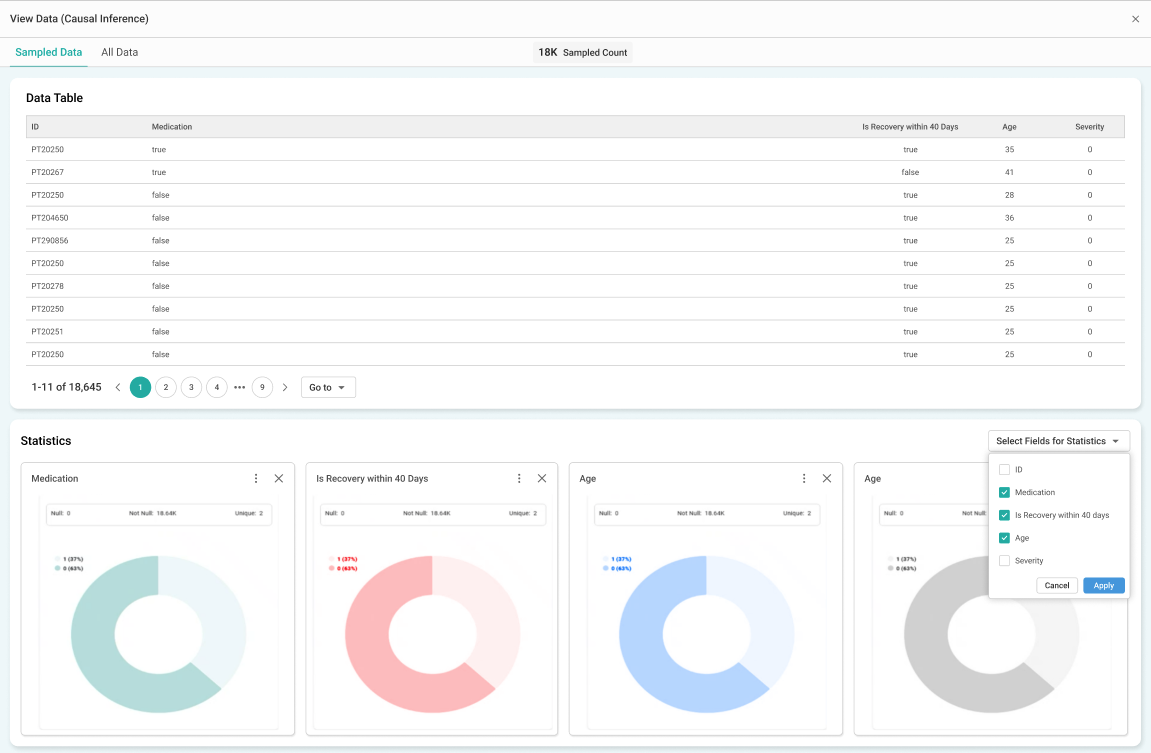Check the ID field checkbox
This screenshot has height=753, width=1151.
pyautogui.click(x=1004, y=470)
